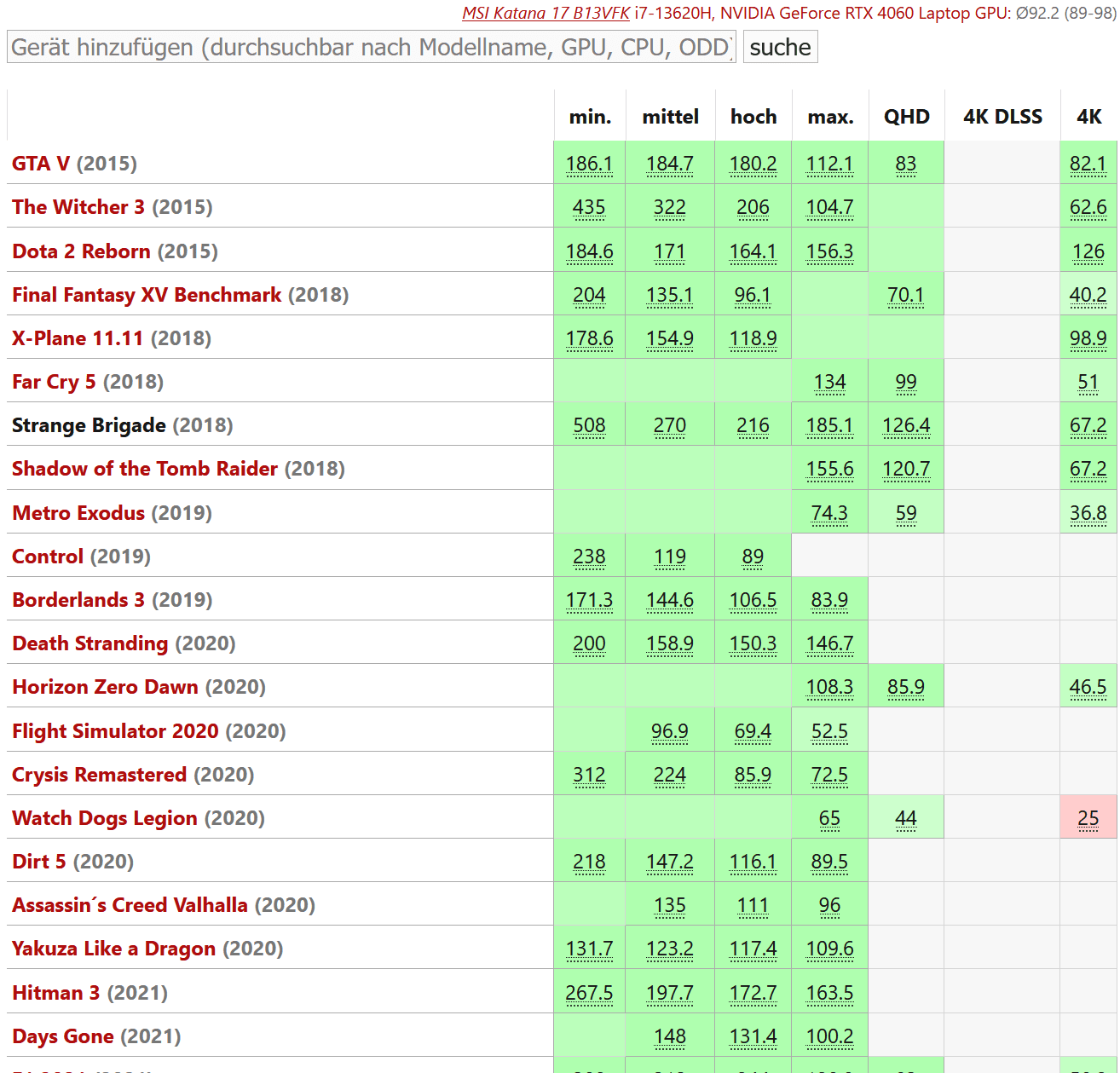This screenshot has width=1120, height=1073.
Task: Click Hitman 3 min value 267.5
Action: pyautogui.click(x=589, y=993)
